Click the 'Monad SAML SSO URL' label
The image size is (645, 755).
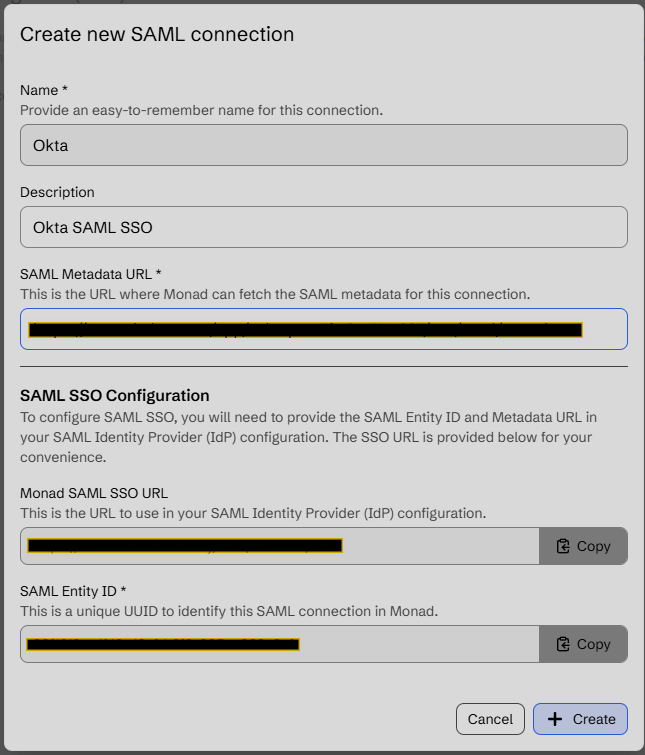[x=94, y=492]
